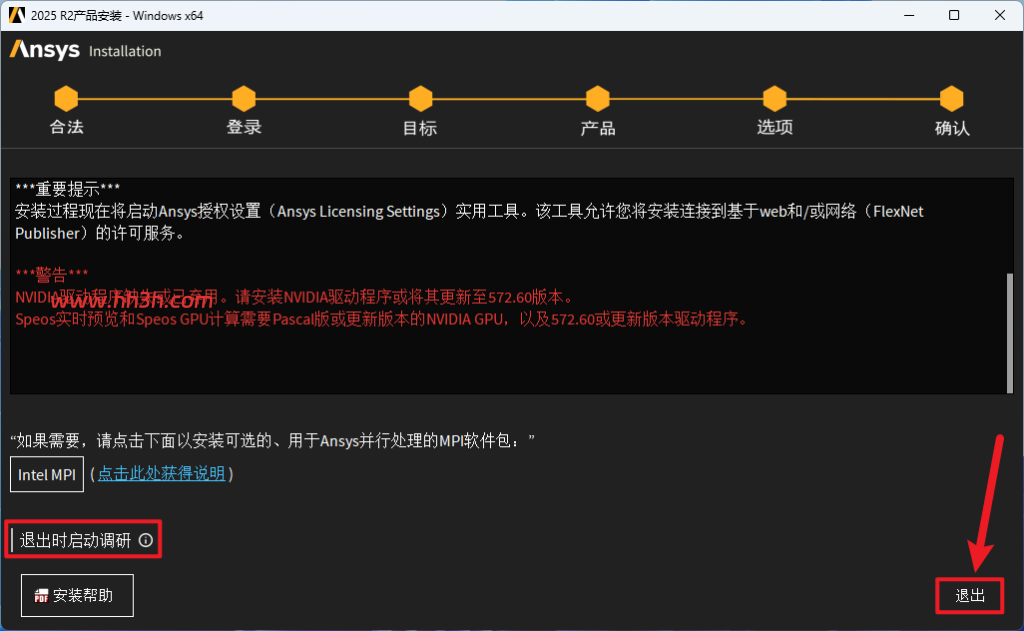Install the Intel MPI package
Viewport: 1024px width, 631px height.
click(47, 474)
